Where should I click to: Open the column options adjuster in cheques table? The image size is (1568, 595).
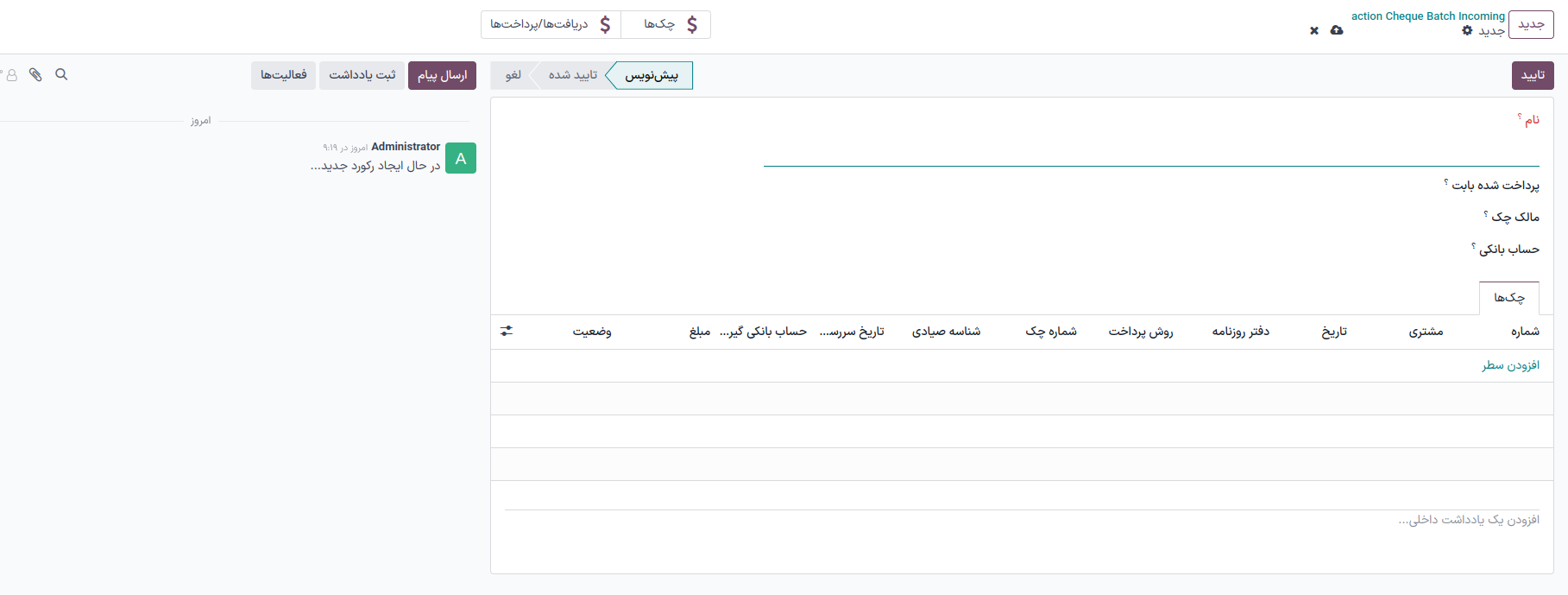point(507,331)
